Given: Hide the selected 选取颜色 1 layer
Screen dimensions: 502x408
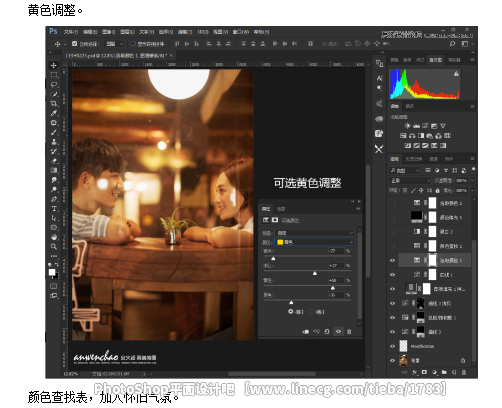Looking at the screenshot, I should [x=393, y=260].
